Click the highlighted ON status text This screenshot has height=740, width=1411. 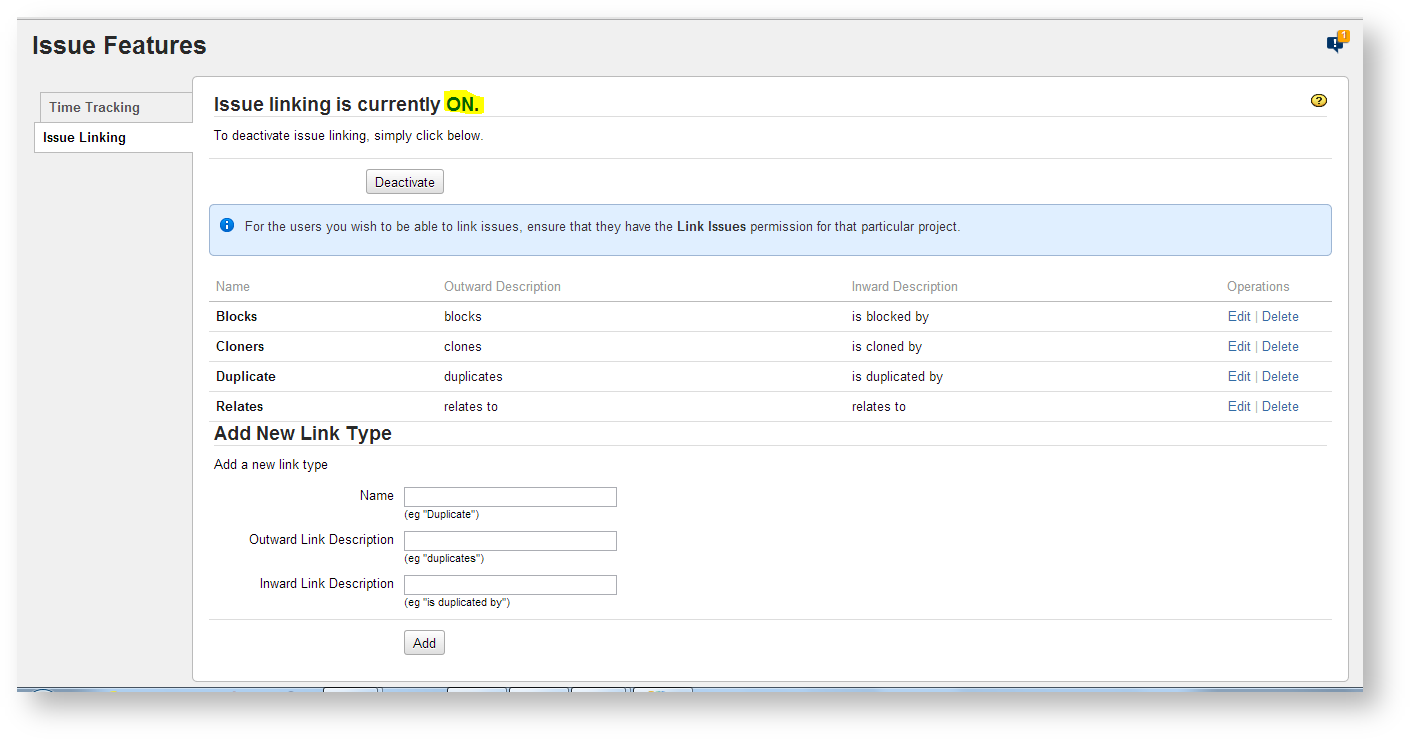[x=463, y=104]
